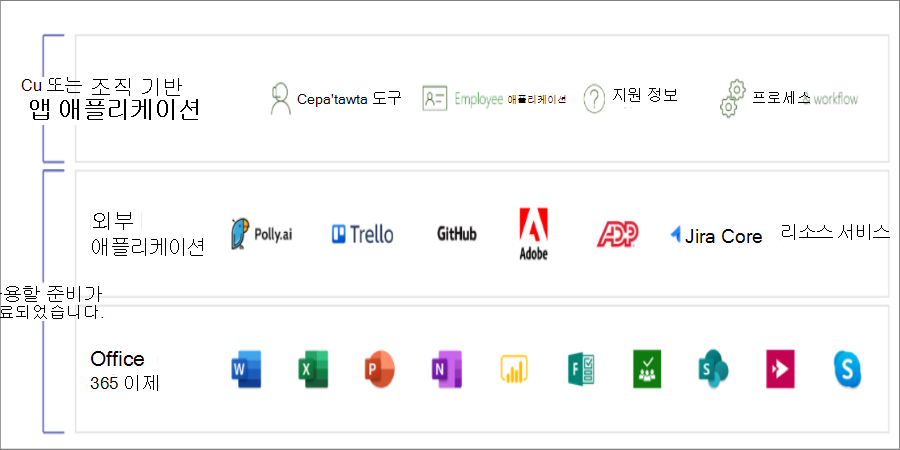This screenshot has height=450, width=900.
Task: Click the Adobe logo
Action: (533, 234)
